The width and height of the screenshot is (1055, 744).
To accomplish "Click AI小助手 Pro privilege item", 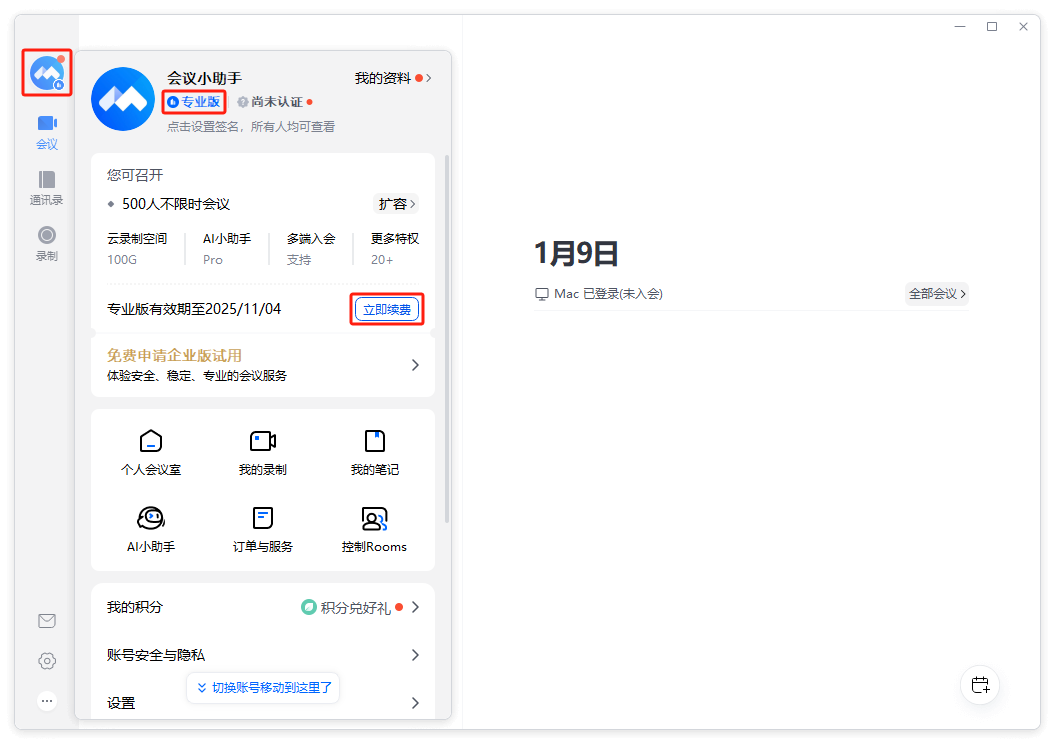I will coord(227,249).
